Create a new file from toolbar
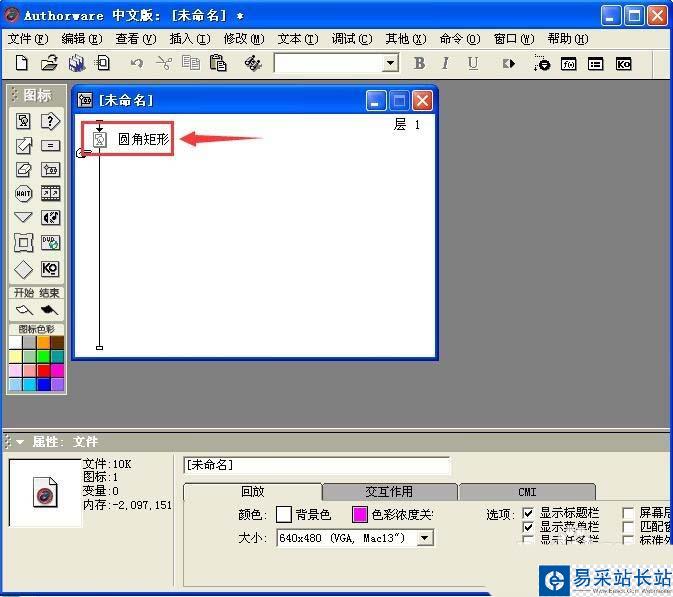This screenshot has width=673, height=597. pyautogui.click(x=21, y=63)
